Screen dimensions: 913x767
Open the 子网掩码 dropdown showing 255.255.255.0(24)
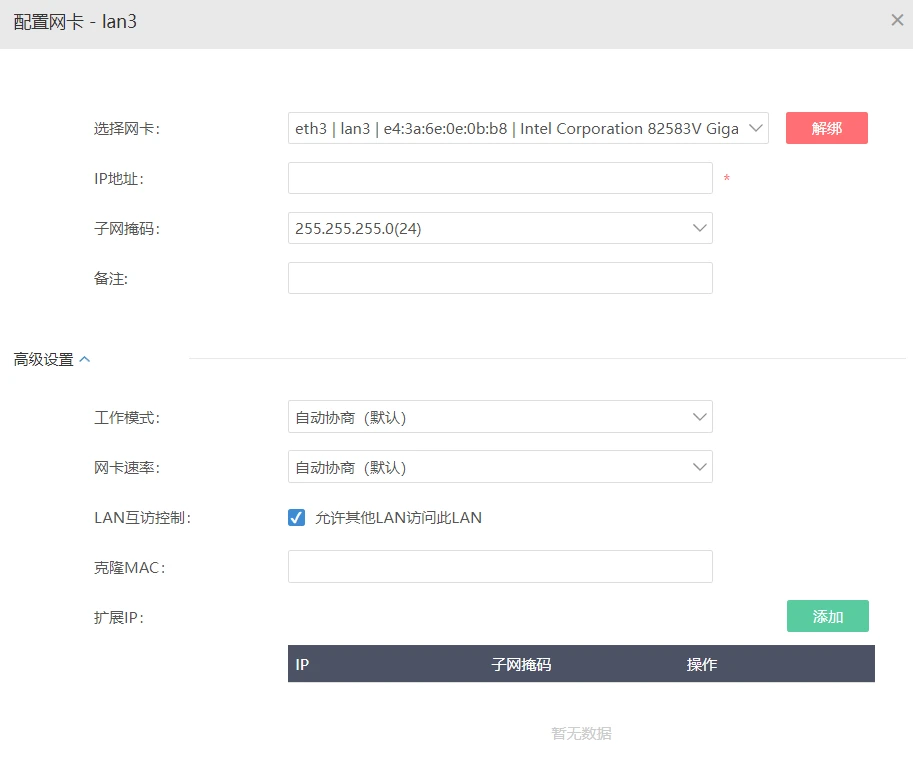(500, 228)
